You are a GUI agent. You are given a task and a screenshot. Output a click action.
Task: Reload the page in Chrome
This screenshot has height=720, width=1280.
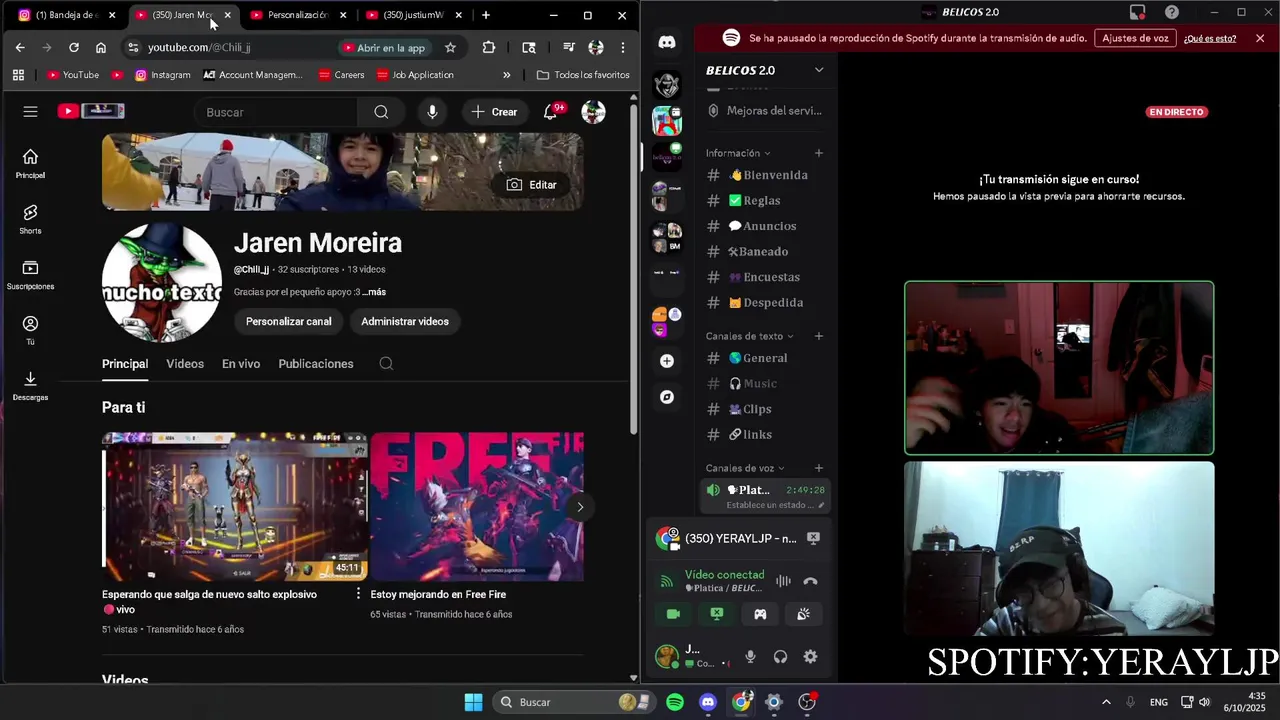coord(74,47)
